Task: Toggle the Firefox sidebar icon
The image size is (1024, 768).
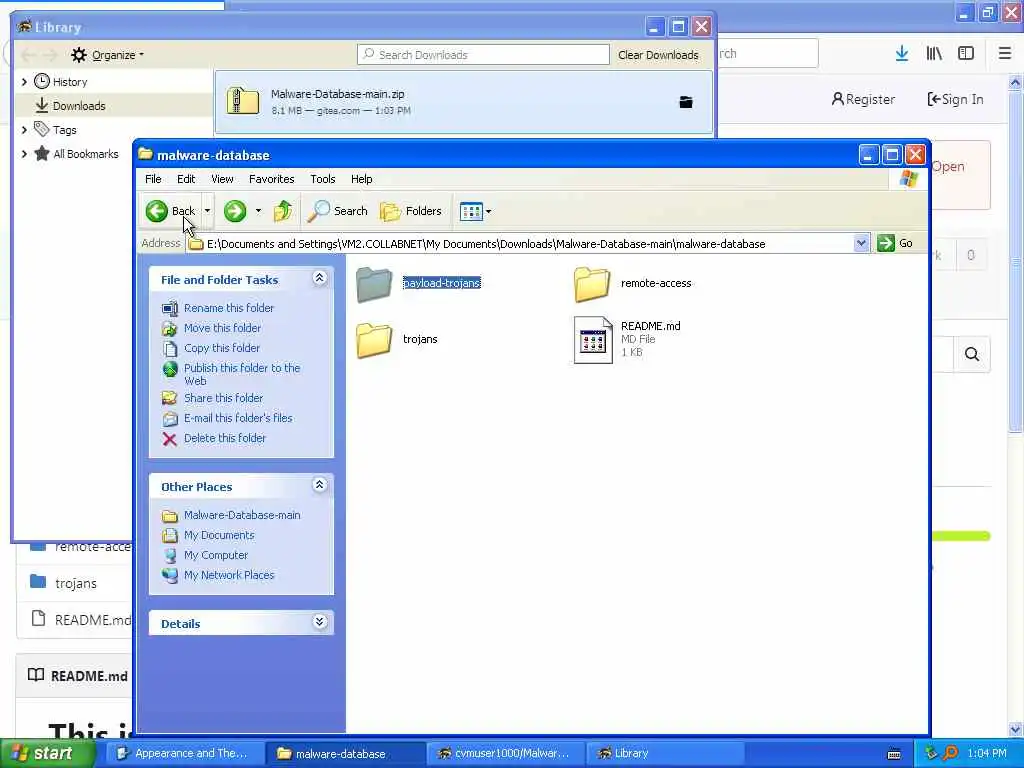Action: click(966, 54)
